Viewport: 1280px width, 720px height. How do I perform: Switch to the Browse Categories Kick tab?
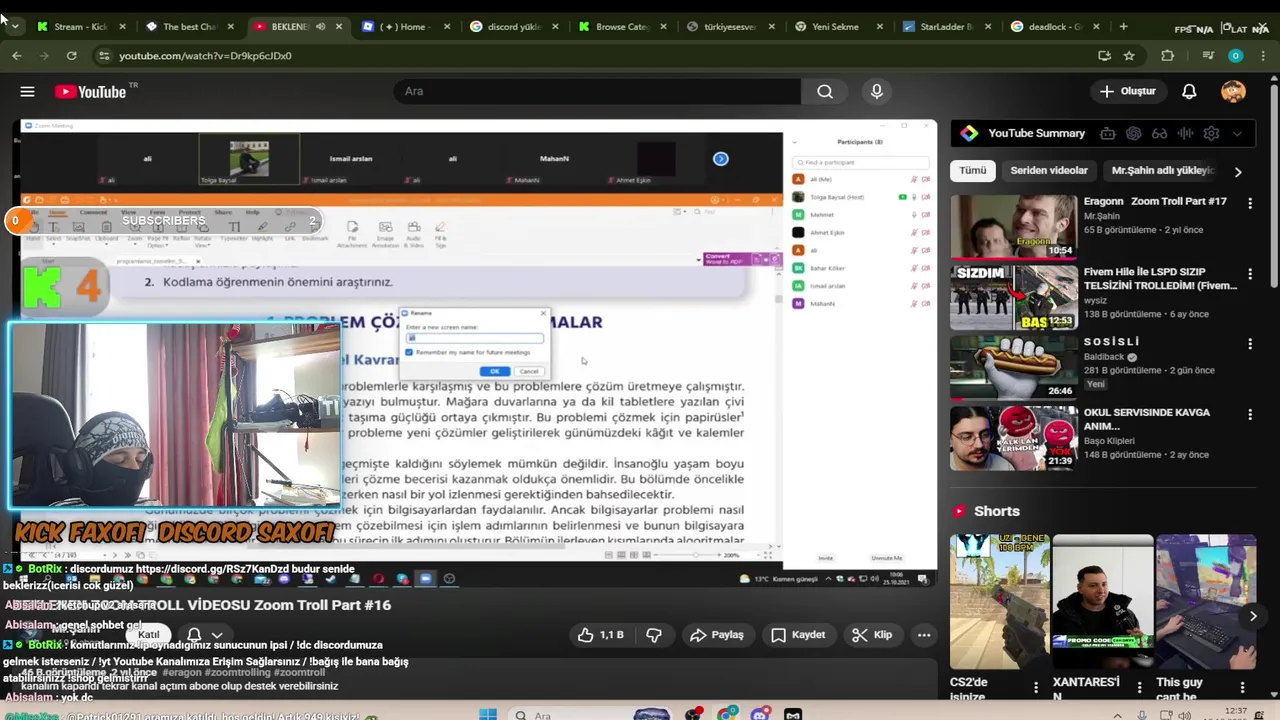(x=622, y=27)
